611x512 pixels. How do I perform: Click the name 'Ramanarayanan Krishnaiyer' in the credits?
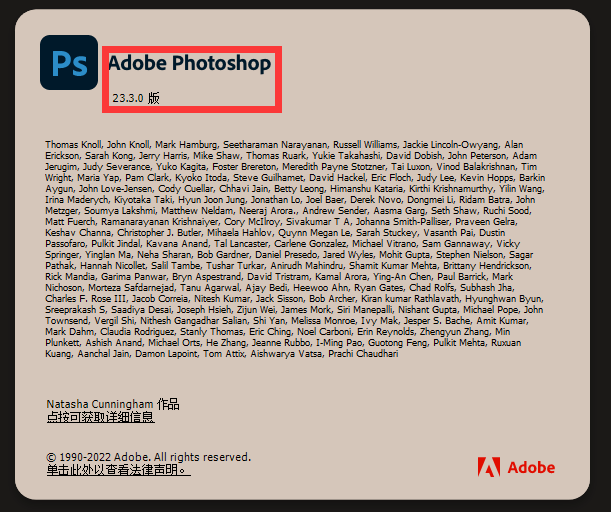tap(160, 222)
